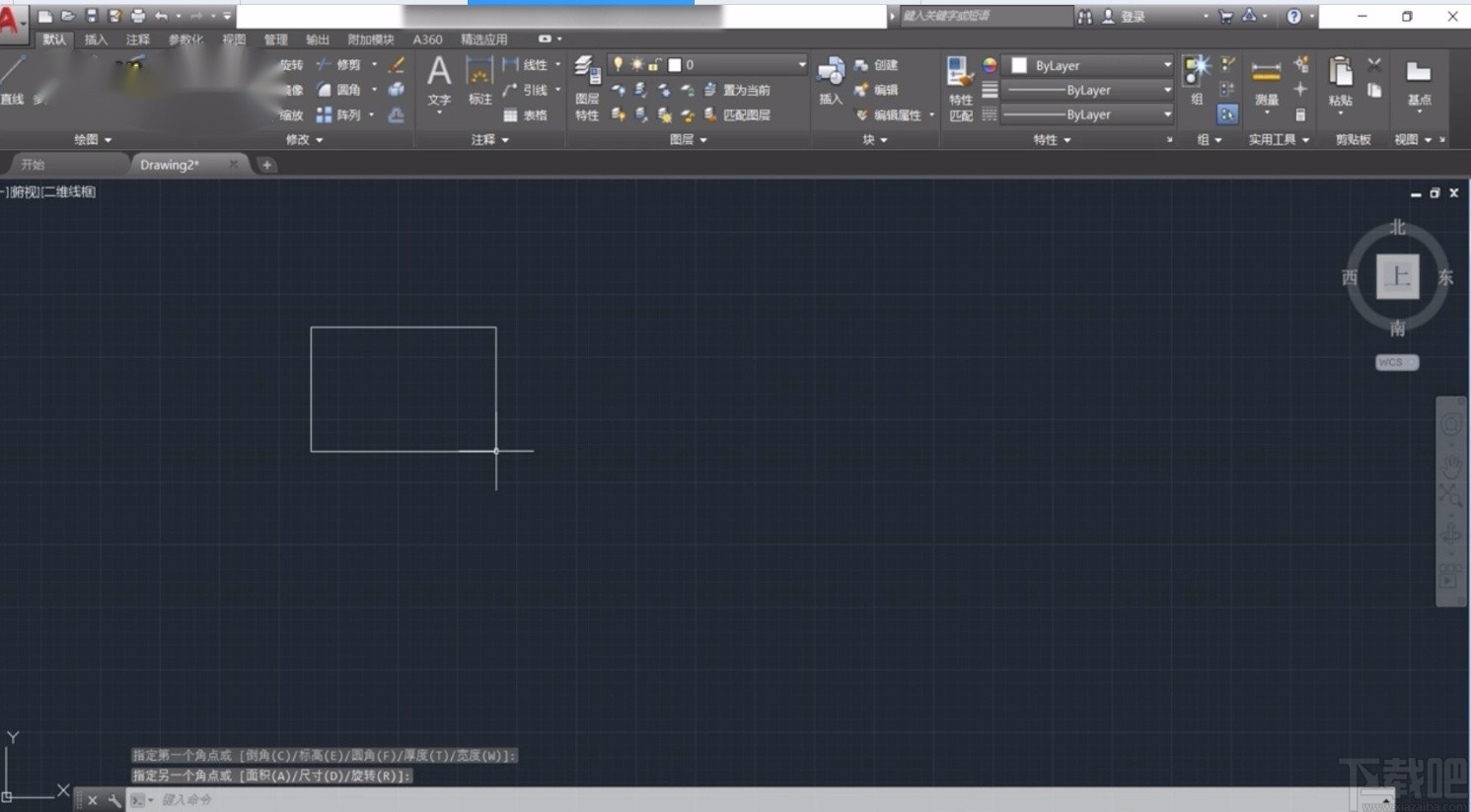Click the binoculars search icon

(x=1085, y=17)
